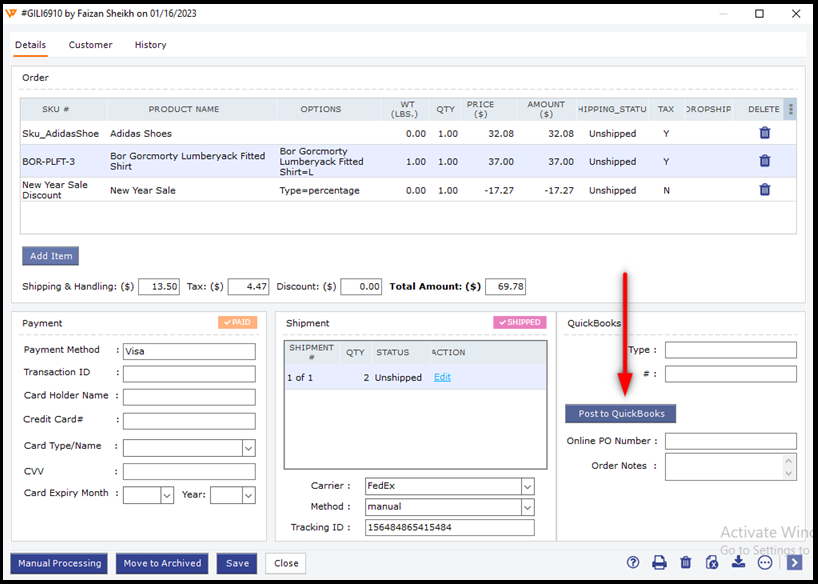Open more options ellipsis icon
The image size is (818, 584).
pos(765,563)
